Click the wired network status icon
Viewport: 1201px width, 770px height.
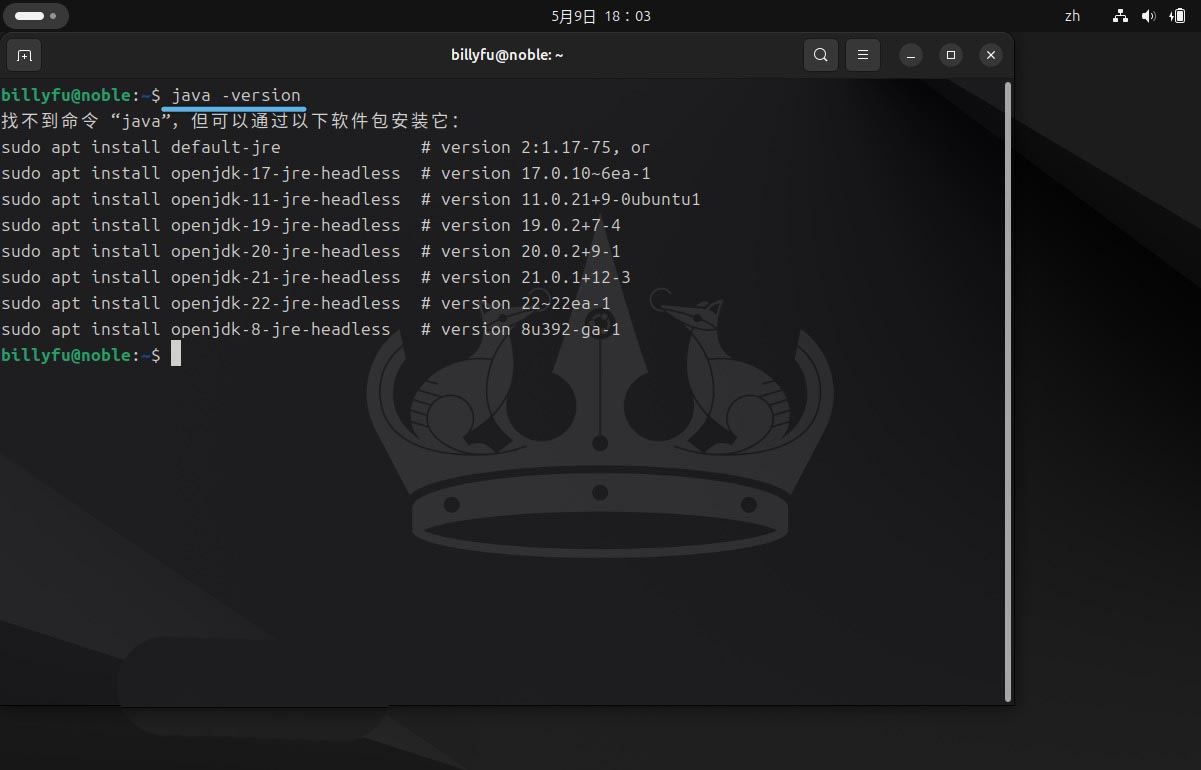point(1120,16)
